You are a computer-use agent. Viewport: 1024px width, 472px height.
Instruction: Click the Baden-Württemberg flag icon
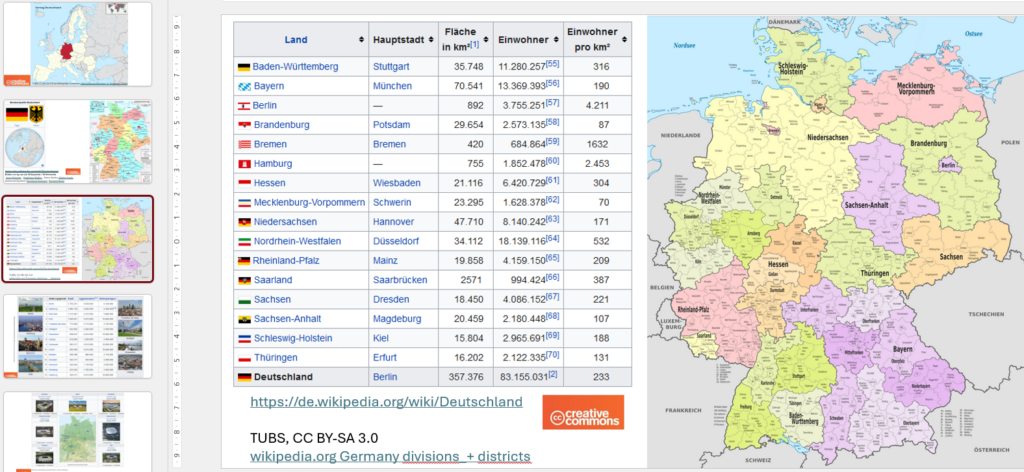[x=243, y=67]
